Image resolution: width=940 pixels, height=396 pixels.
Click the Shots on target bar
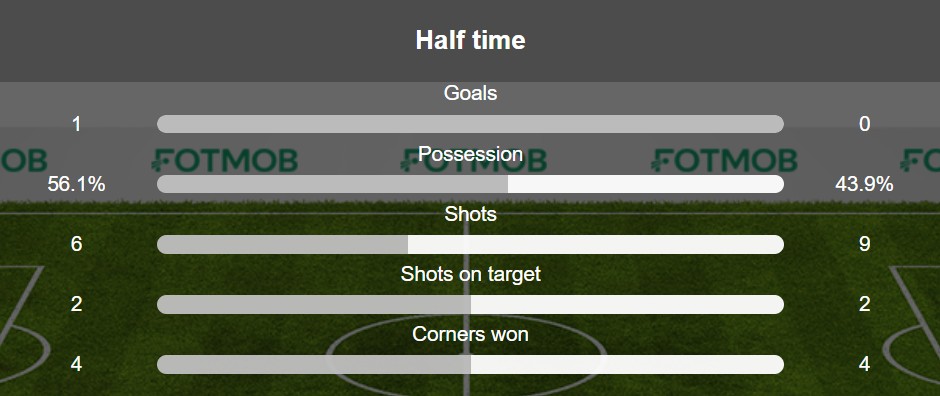(x=470, y=304)
